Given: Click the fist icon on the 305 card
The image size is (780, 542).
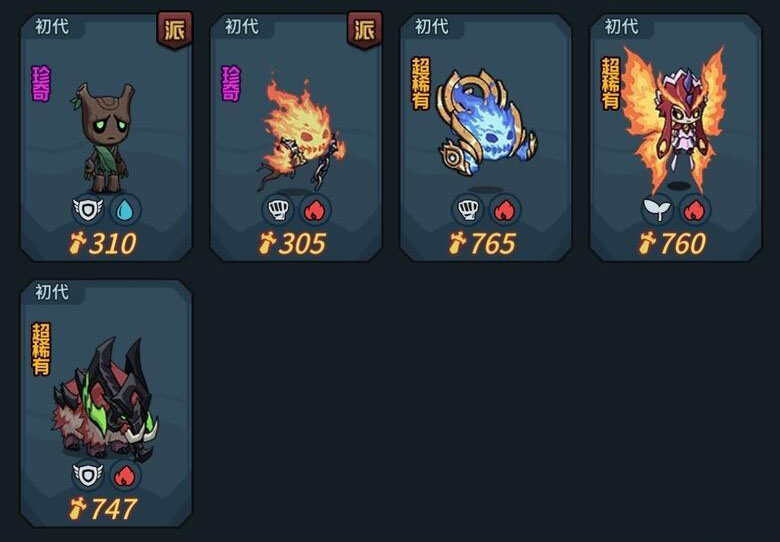Looking at the screenshot, I should coord(278,209).
